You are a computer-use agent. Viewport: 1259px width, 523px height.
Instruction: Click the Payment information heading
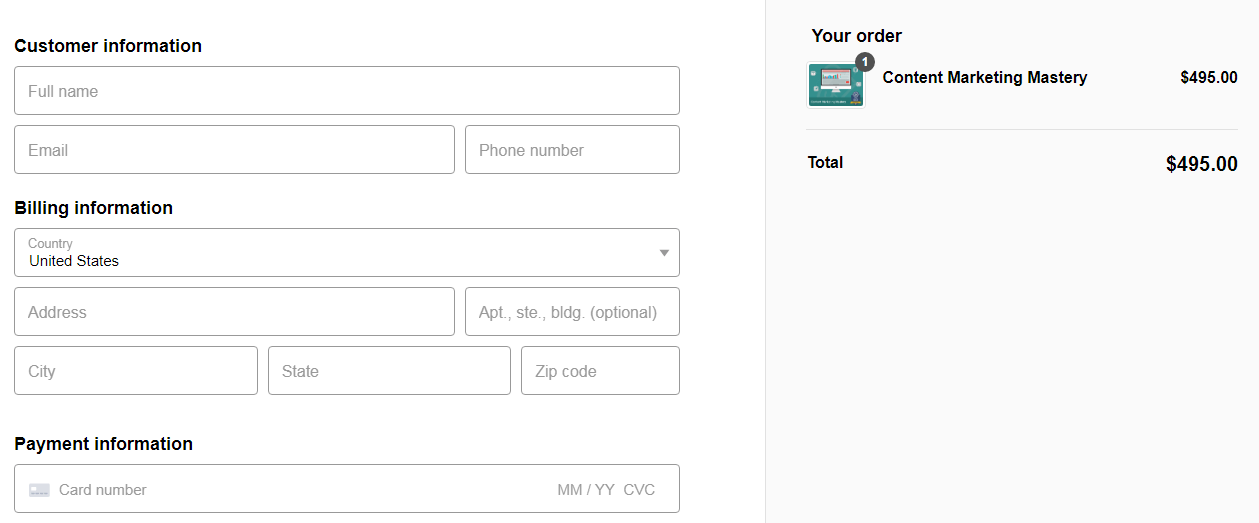click(103, 444)
